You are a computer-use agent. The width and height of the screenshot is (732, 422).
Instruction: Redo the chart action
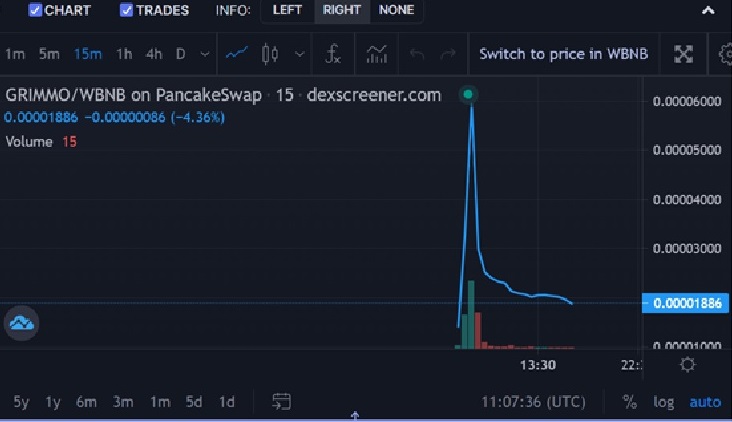(448, 54)
